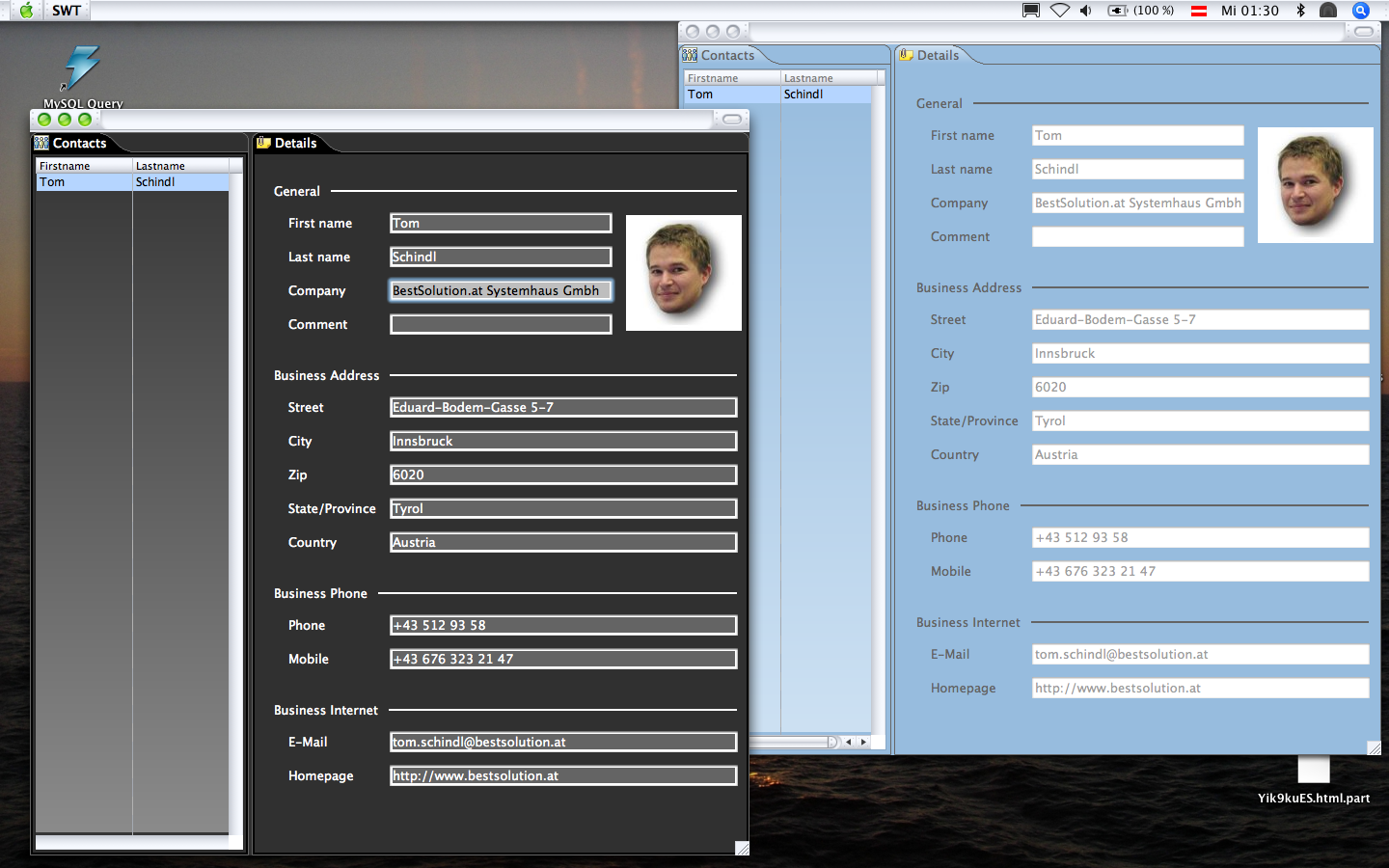Click the Contacts tab icon in dark window
This screenshot has height=868, width=1389.
[x=41, y=143]
